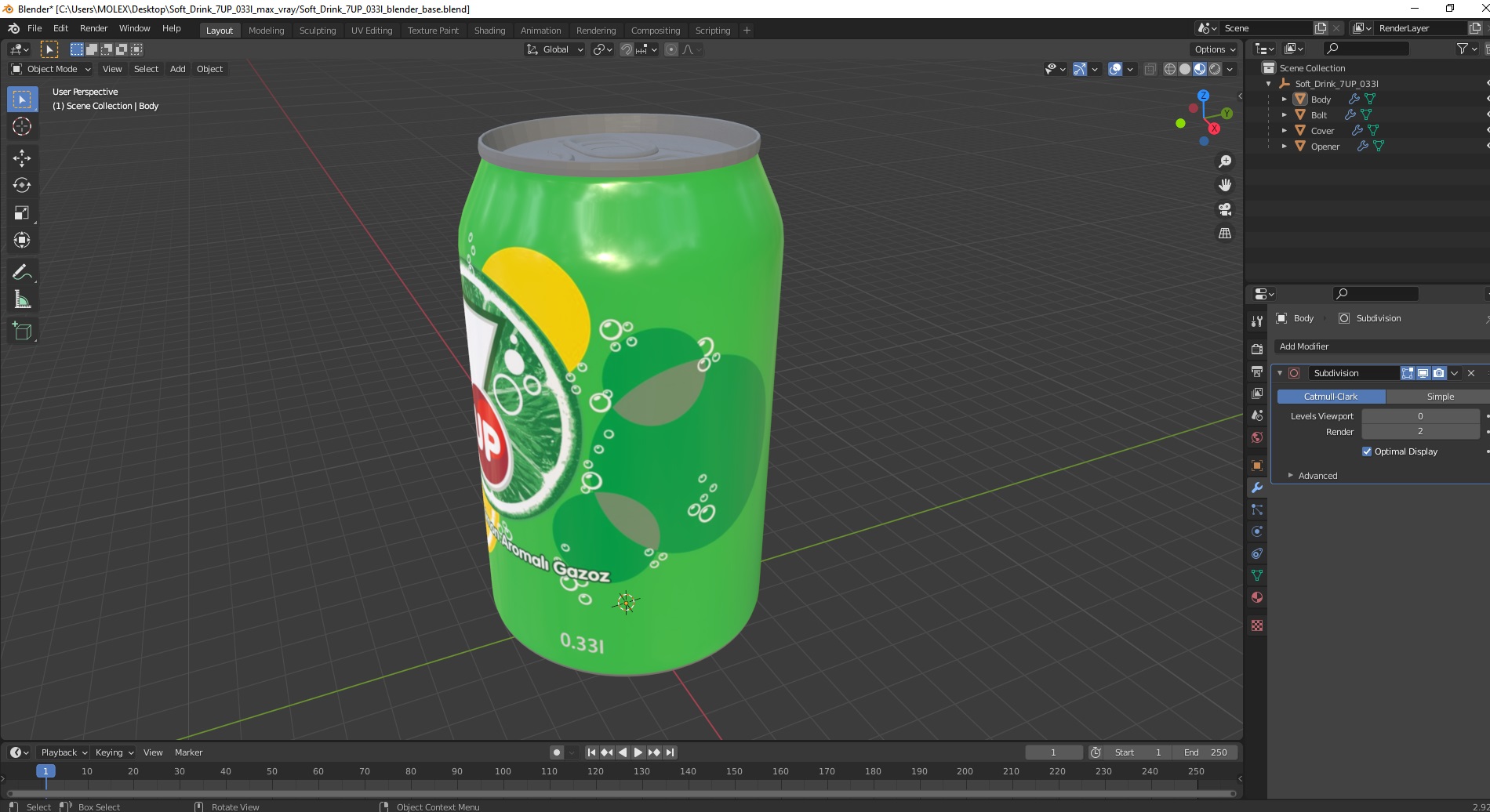Image resolution: width=1490 pixels, height=812 pixels.
Task: Expand the Cover object in outliner
Action: pos(1284,131)
